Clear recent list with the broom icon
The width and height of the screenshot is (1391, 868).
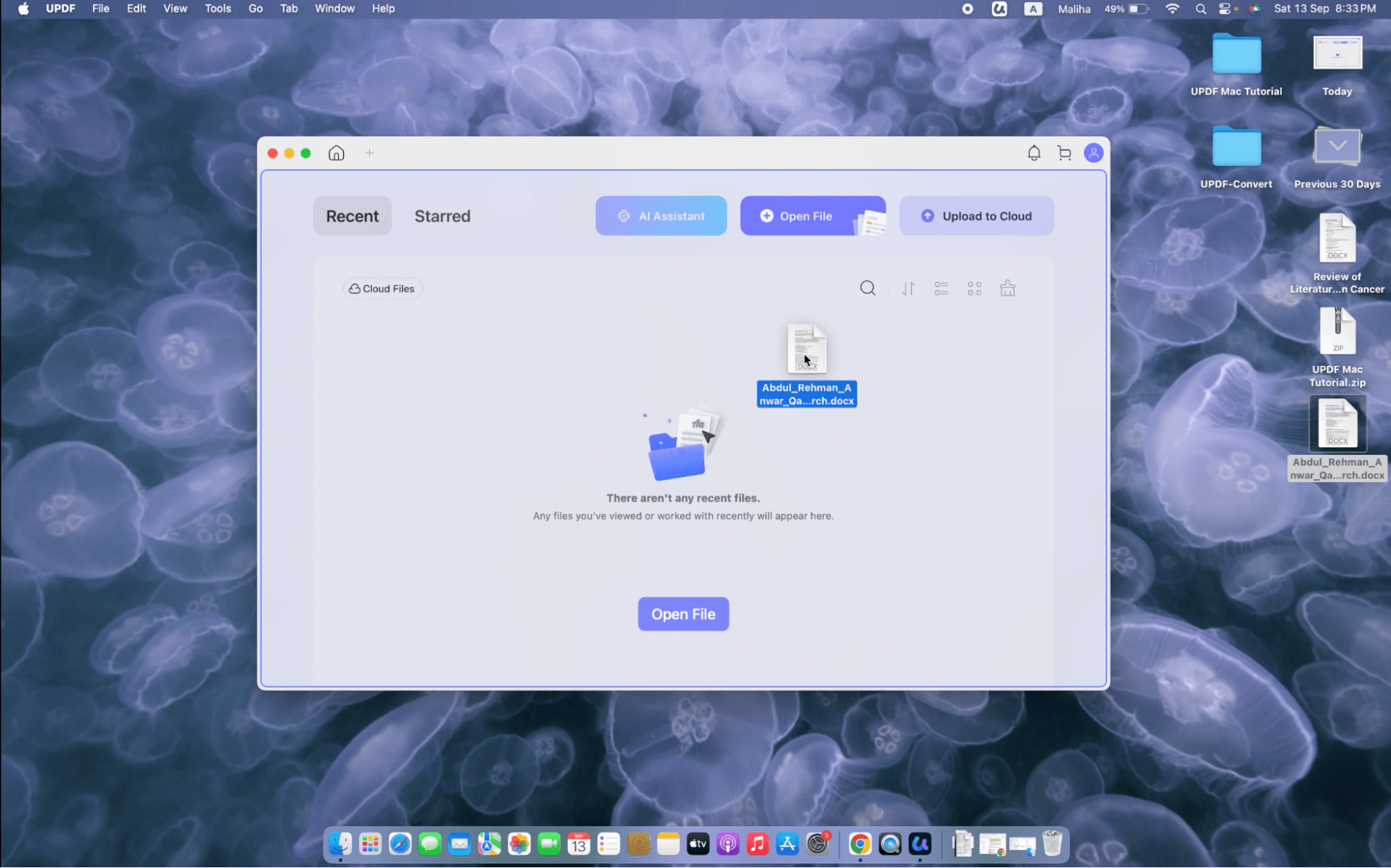click(x=1008, y=288)
